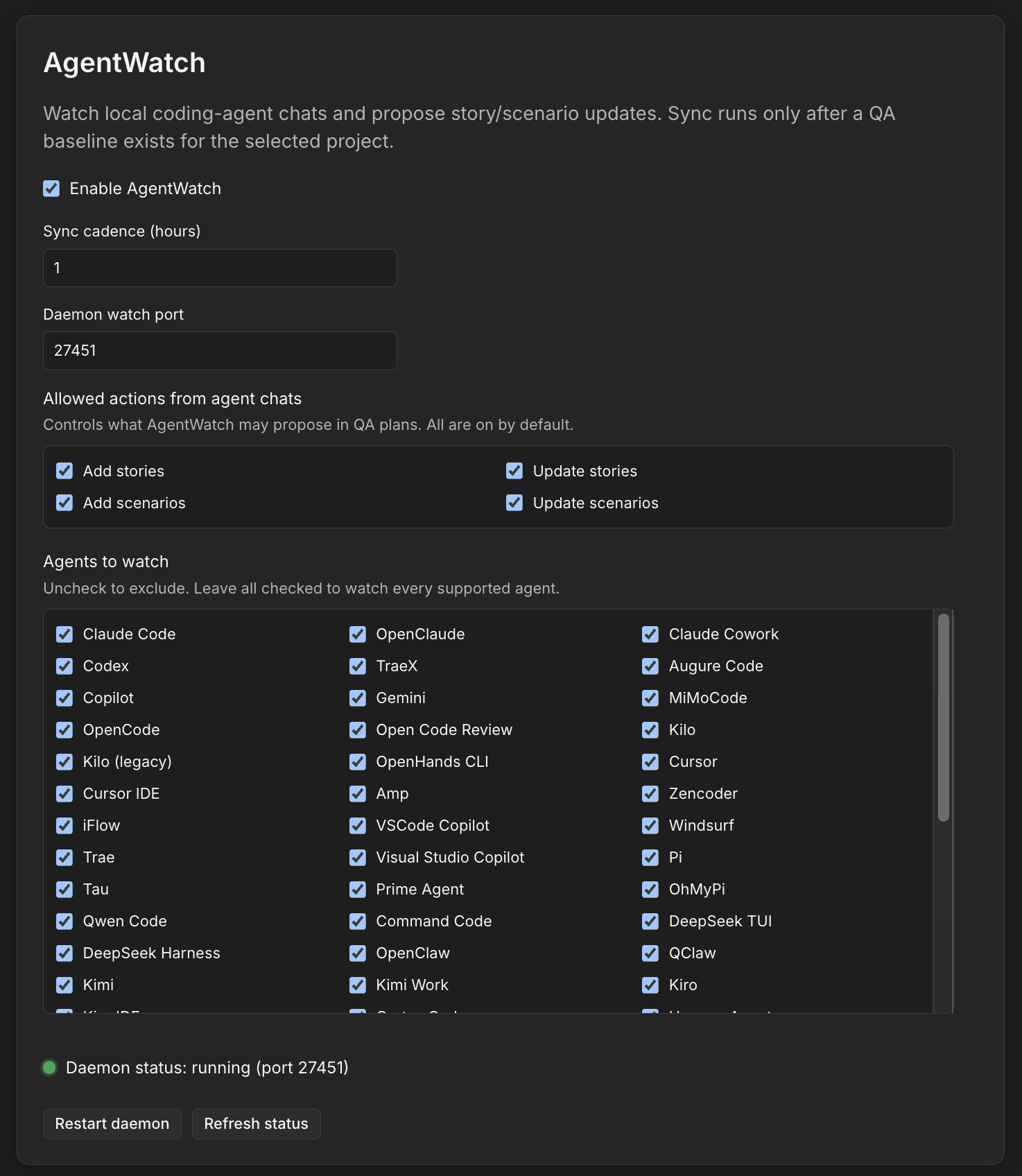Click 'Allowed actions from agent chats' label

pos(173,399)
